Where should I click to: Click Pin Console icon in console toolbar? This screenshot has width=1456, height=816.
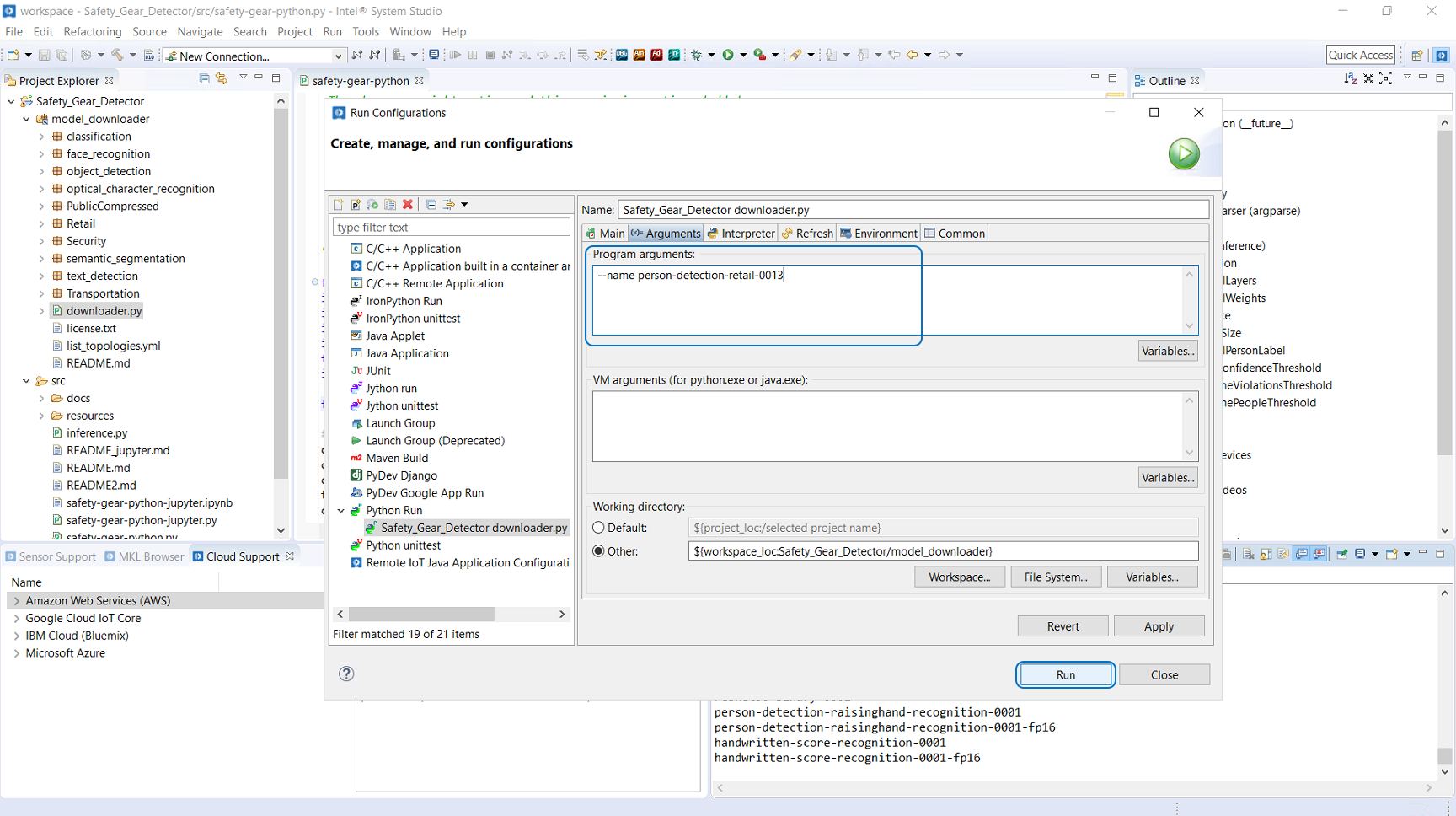tap(1342, 554)
